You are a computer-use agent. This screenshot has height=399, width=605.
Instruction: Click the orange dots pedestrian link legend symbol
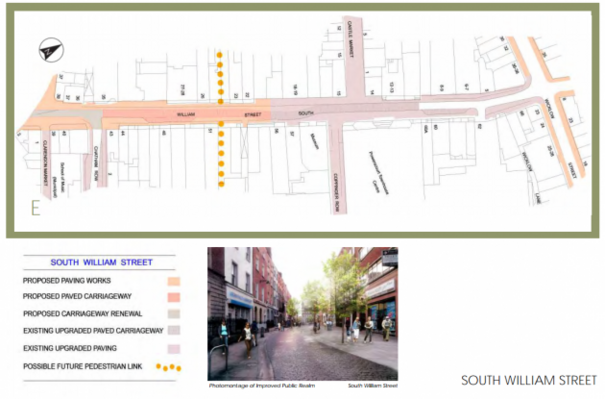(x=169, y=367)
